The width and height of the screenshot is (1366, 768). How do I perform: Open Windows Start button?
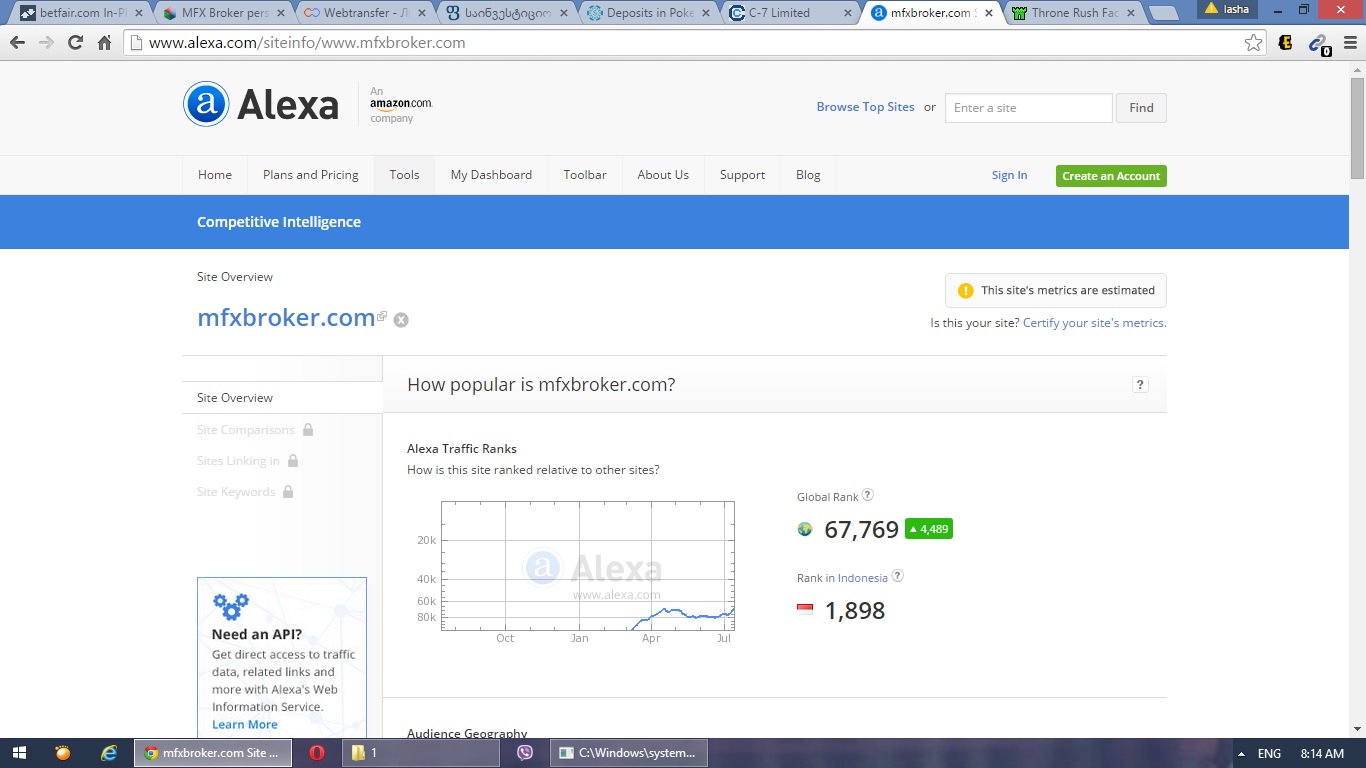click(19, 753)
